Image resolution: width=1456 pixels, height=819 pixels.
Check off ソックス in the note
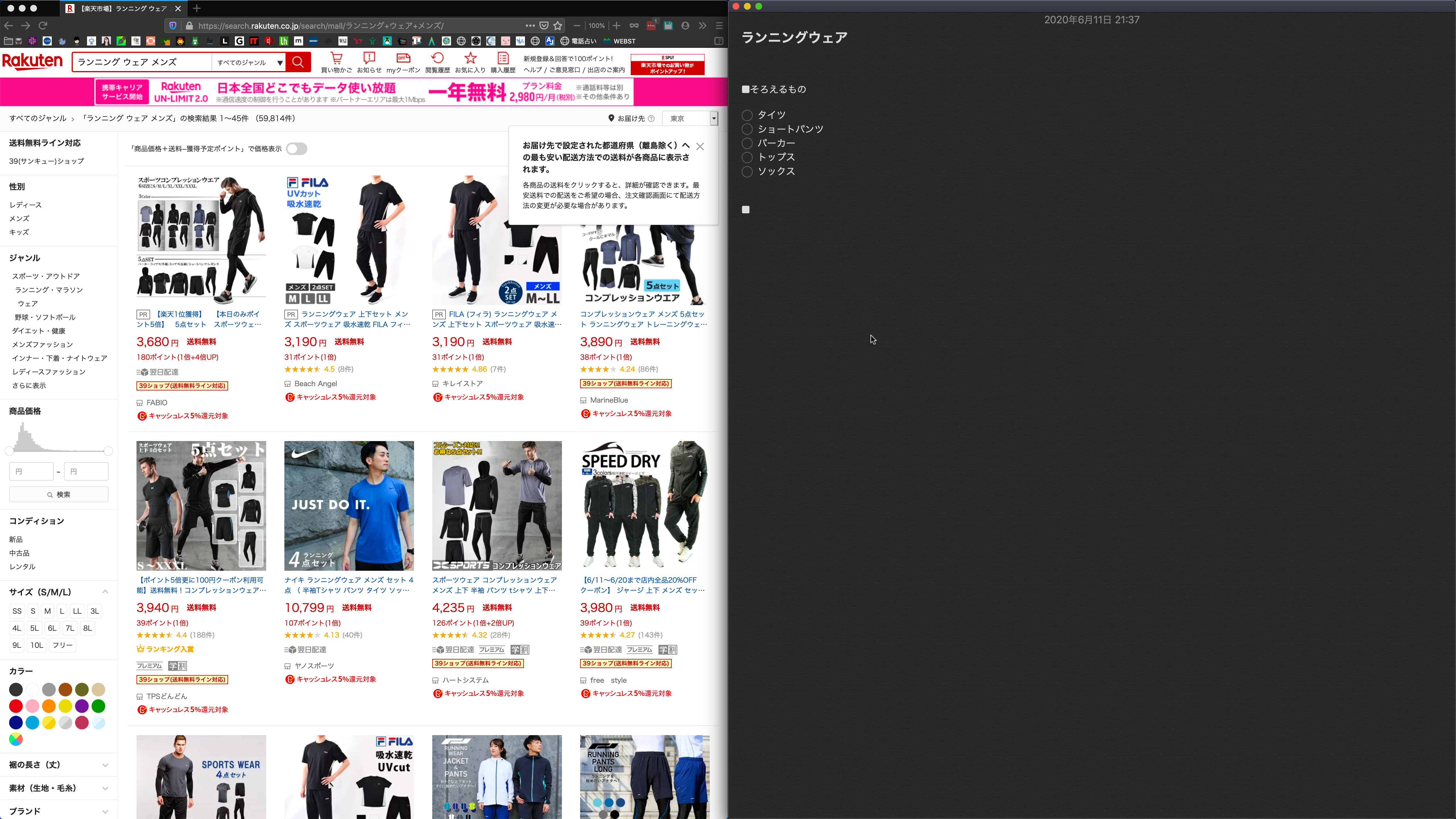[747, 172]
